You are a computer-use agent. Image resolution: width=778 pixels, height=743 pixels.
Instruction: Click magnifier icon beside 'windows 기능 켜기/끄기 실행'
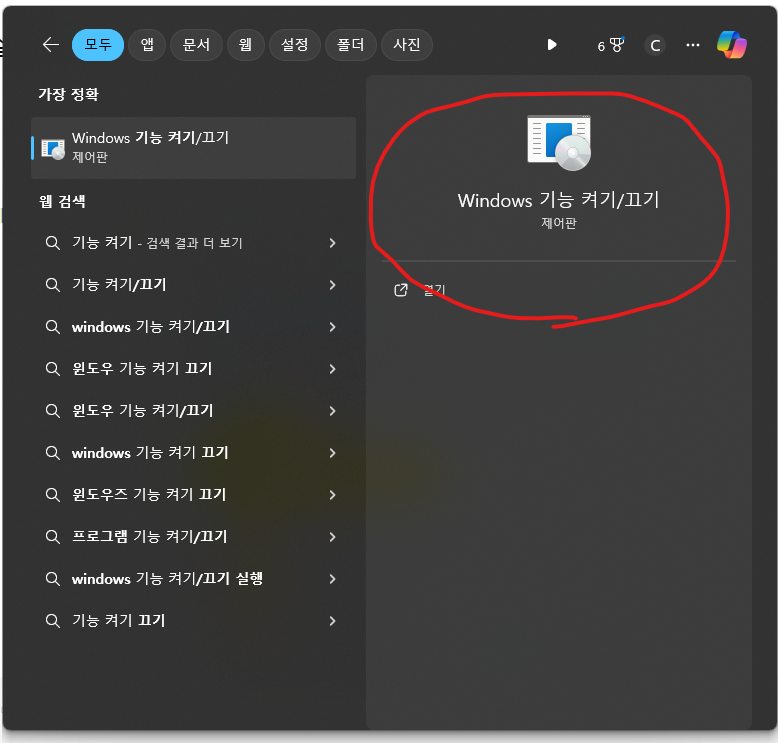(x=53, y=579)
